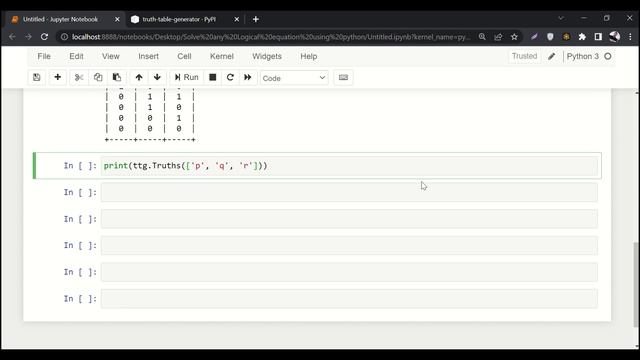Click the last empty code cell
Image resolution: width=640 pixels, height=360 pixels.
(x=349, y=299)
